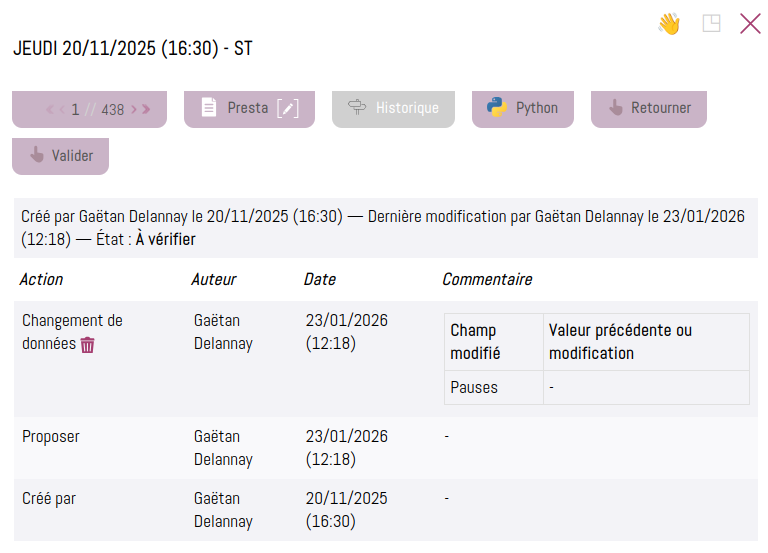The image size is (768, 553).
Task: Click the Commentaire column header
Action: click(x=487, y=280)
